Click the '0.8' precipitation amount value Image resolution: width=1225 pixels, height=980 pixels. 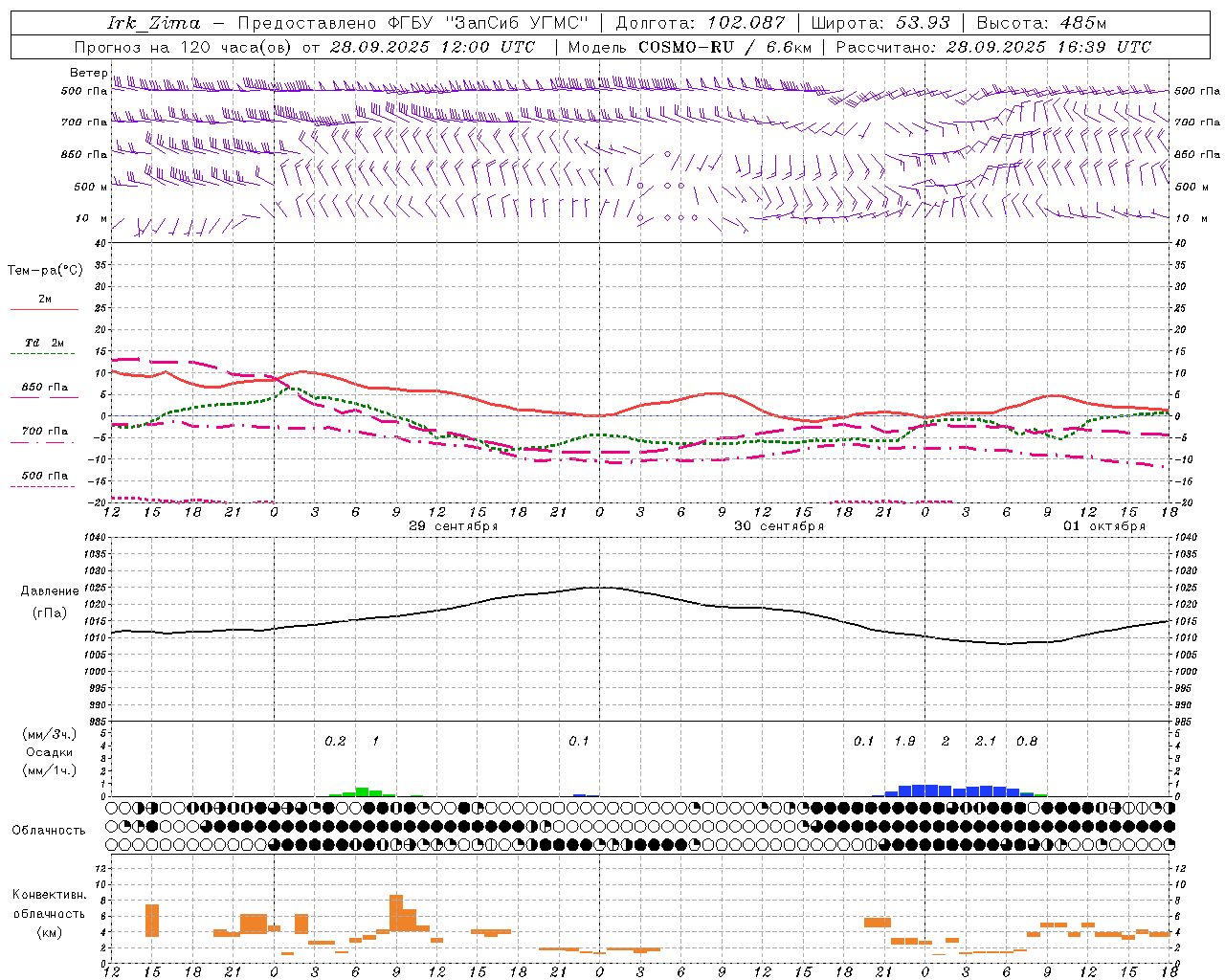(x=1026, y=742)
